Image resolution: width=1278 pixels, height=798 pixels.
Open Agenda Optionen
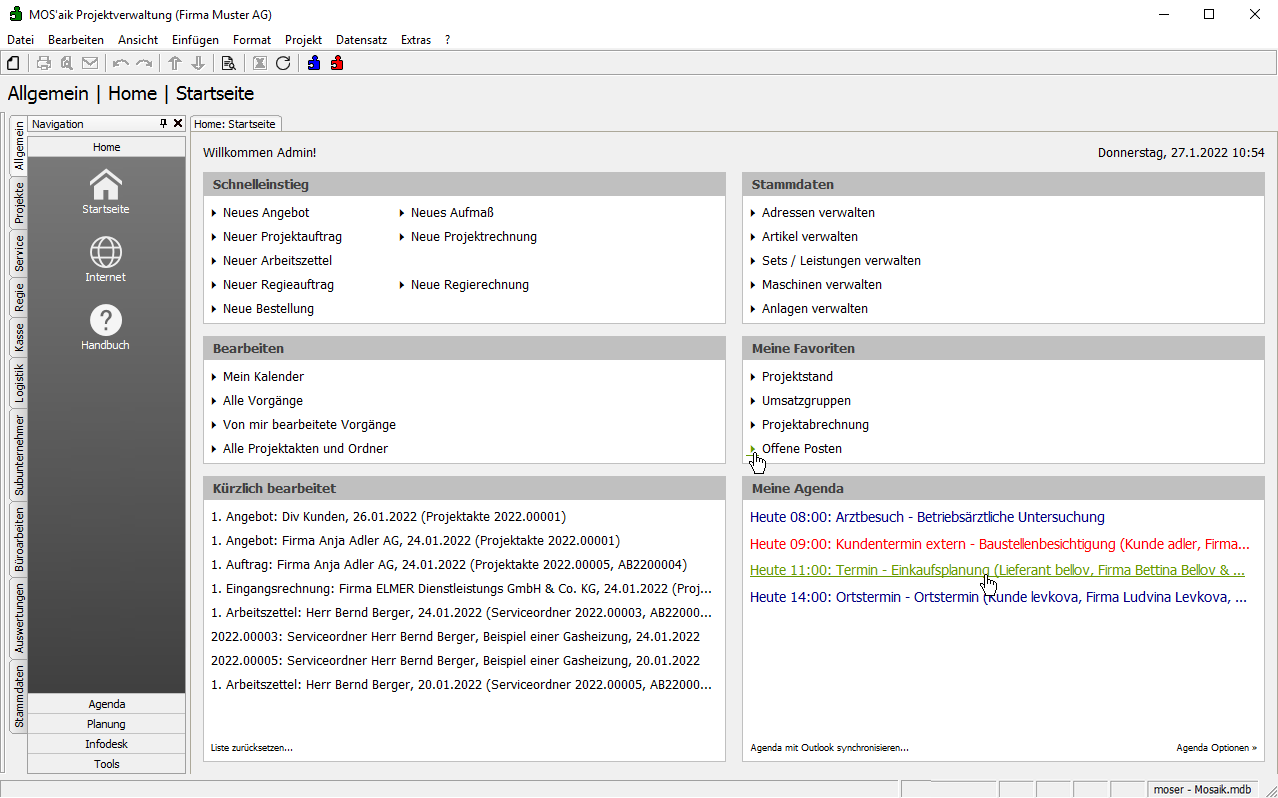coord(1216,748)
